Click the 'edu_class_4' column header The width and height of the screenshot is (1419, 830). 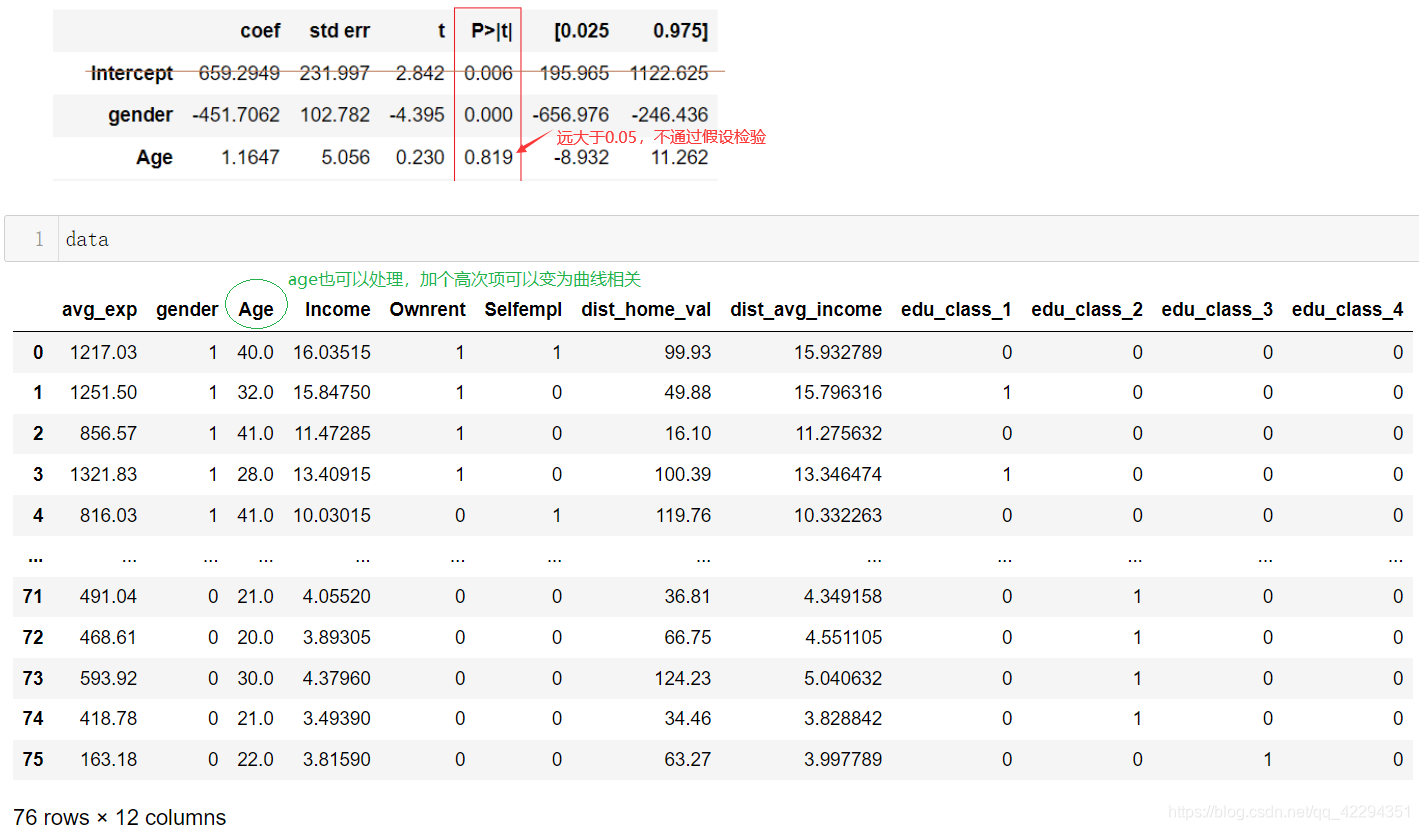(x=1347, y=310)
